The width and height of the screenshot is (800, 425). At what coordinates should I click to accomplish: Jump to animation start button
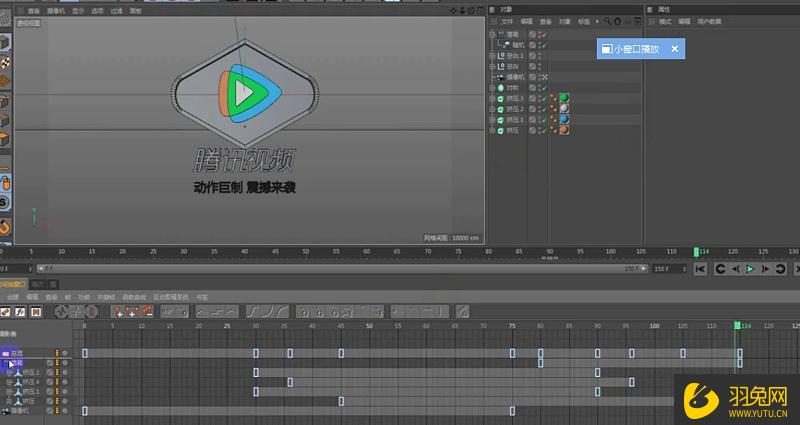(x=700, y=269)
